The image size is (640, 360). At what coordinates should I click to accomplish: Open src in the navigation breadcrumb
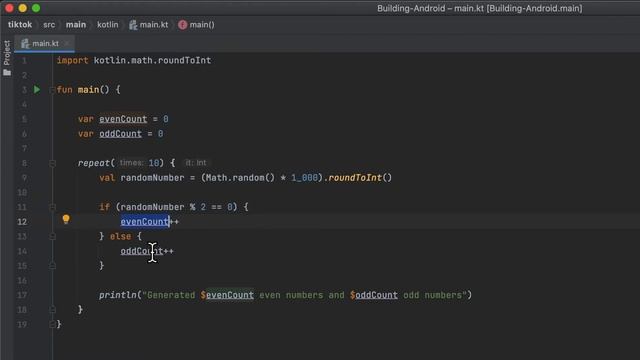coord(49,25)
